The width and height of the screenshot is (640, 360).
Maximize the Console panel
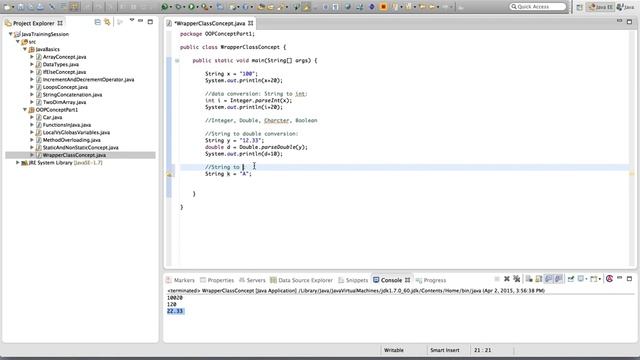pyautogui.click(x=629, y=278)
